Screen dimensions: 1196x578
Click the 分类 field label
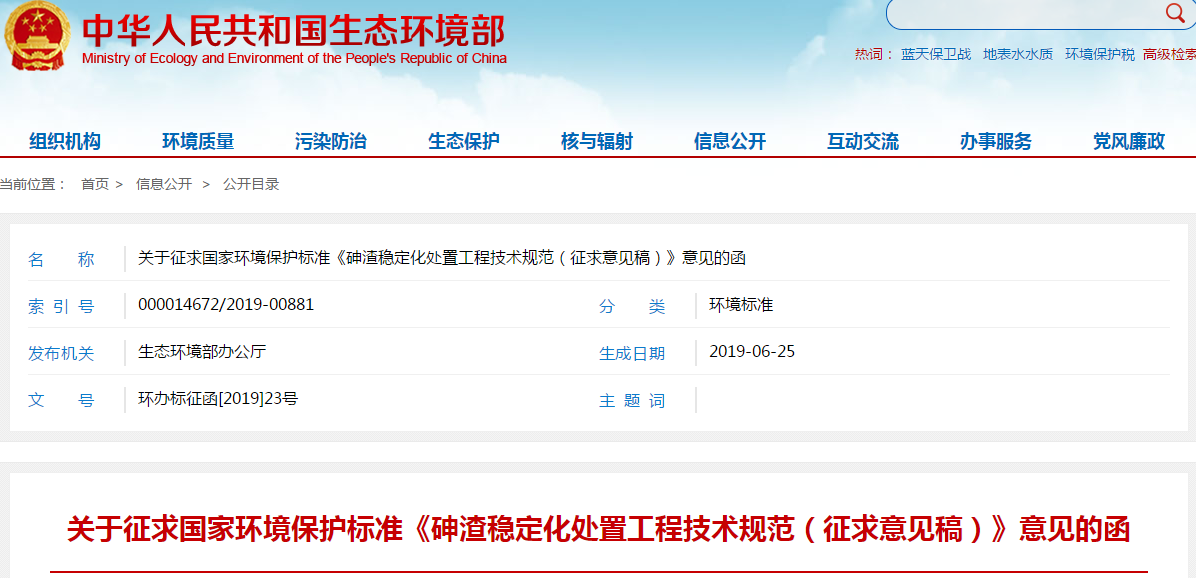coord(632,307)
